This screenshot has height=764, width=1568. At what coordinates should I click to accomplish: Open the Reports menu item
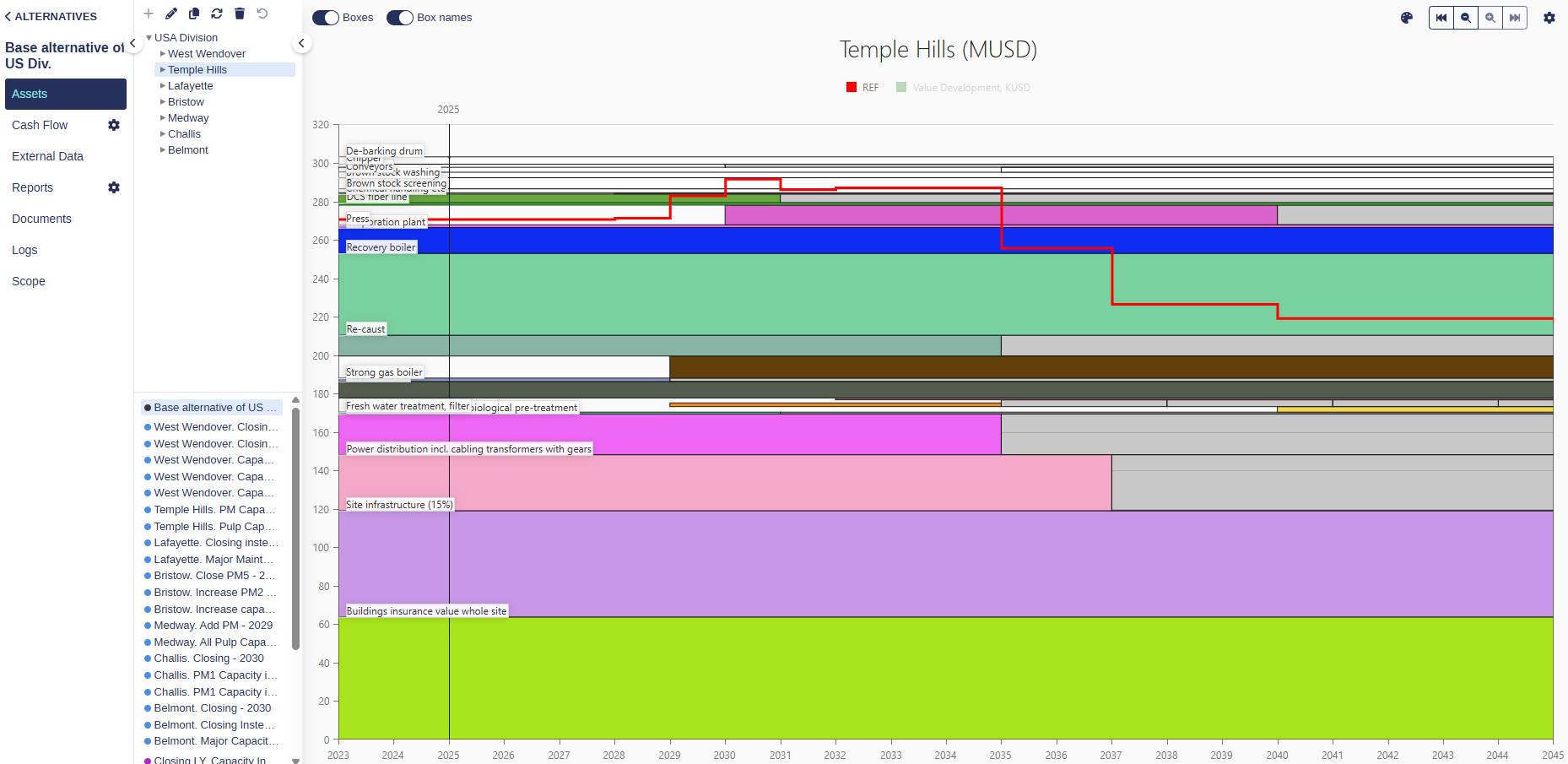[33, 187]
